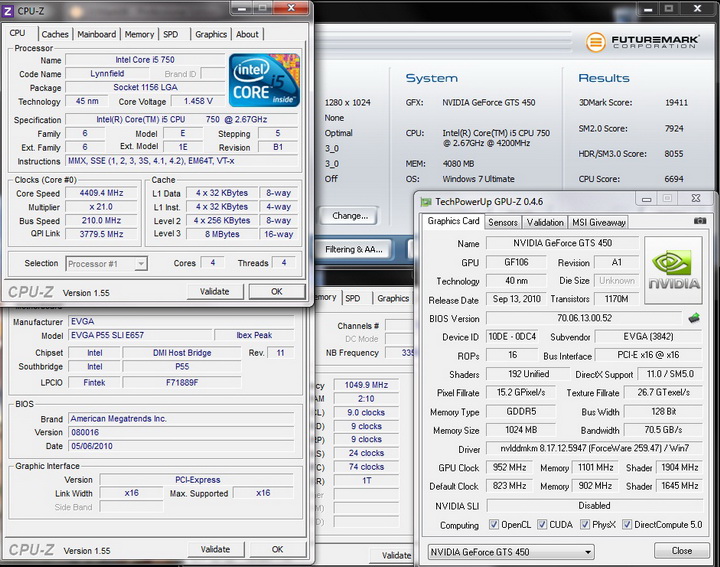Click the Intel Core i5 logo
720x567 pixels.
point(264,80)
